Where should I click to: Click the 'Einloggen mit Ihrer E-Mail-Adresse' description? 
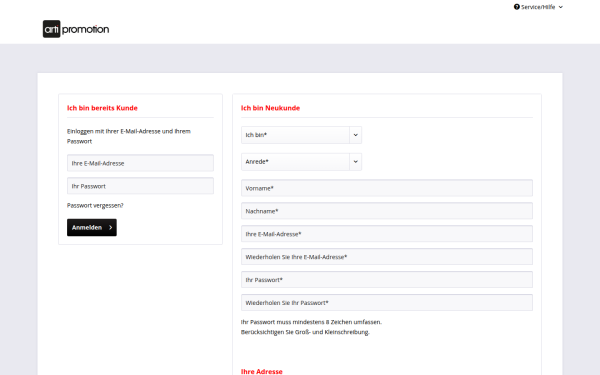point(129,136)
